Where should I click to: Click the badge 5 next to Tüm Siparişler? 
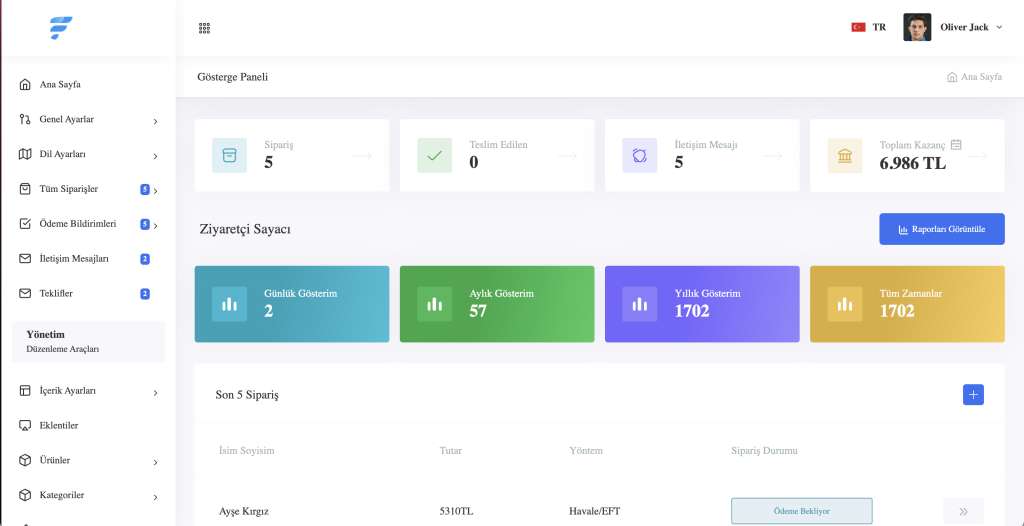[x=145, y=189]
